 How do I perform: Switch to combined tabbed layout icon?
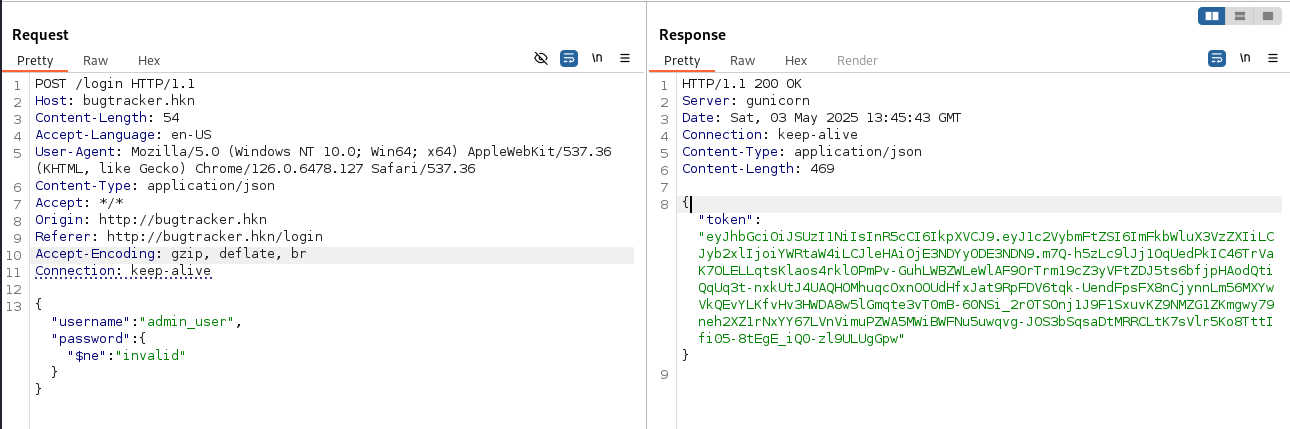click(1267, 16)
